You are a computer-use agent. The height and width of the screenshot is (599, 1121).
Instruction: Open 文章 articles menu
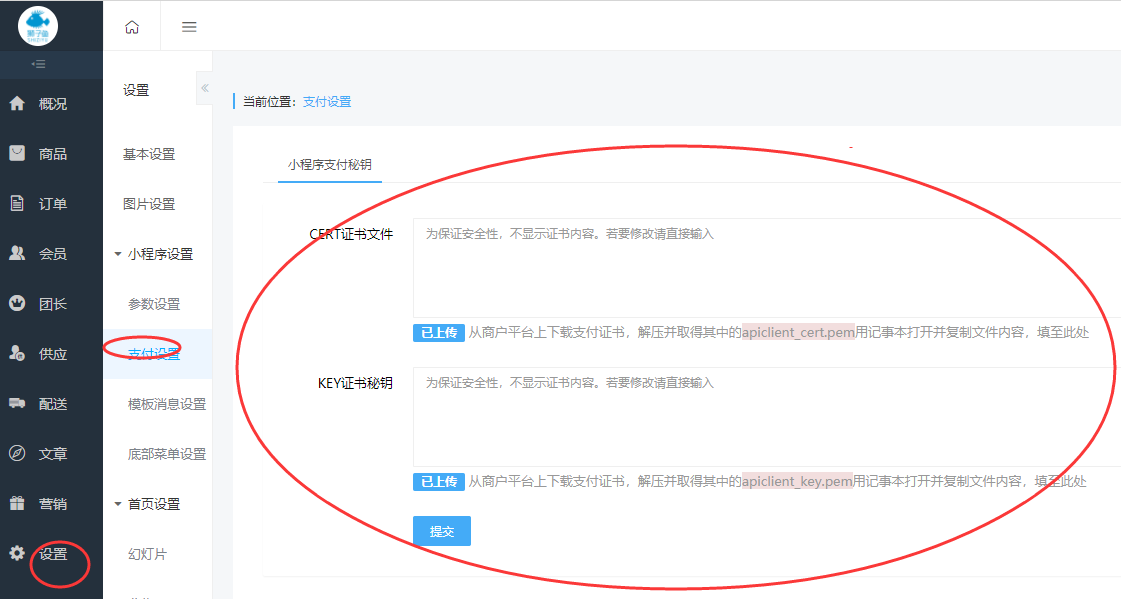click(x=53, y=454)
